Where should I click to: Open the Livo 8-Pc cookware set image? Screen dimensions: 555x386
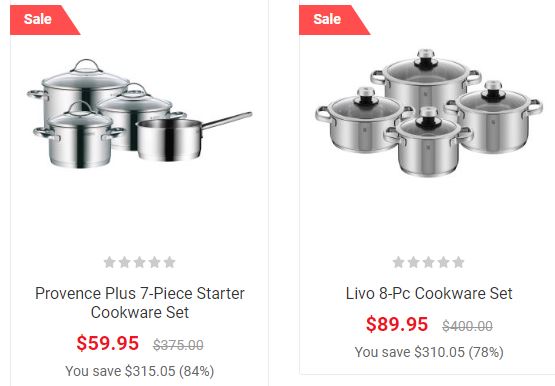pos(429,113)
